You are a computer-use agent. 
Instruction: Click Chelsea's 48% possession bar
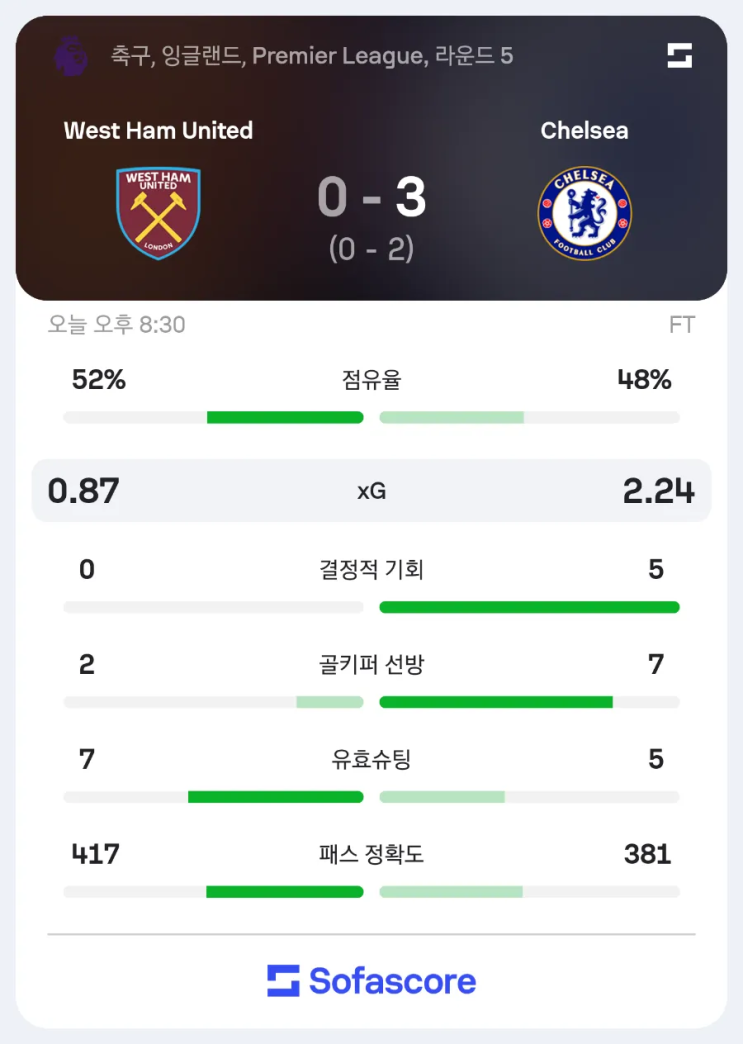[x=452, y=417]
